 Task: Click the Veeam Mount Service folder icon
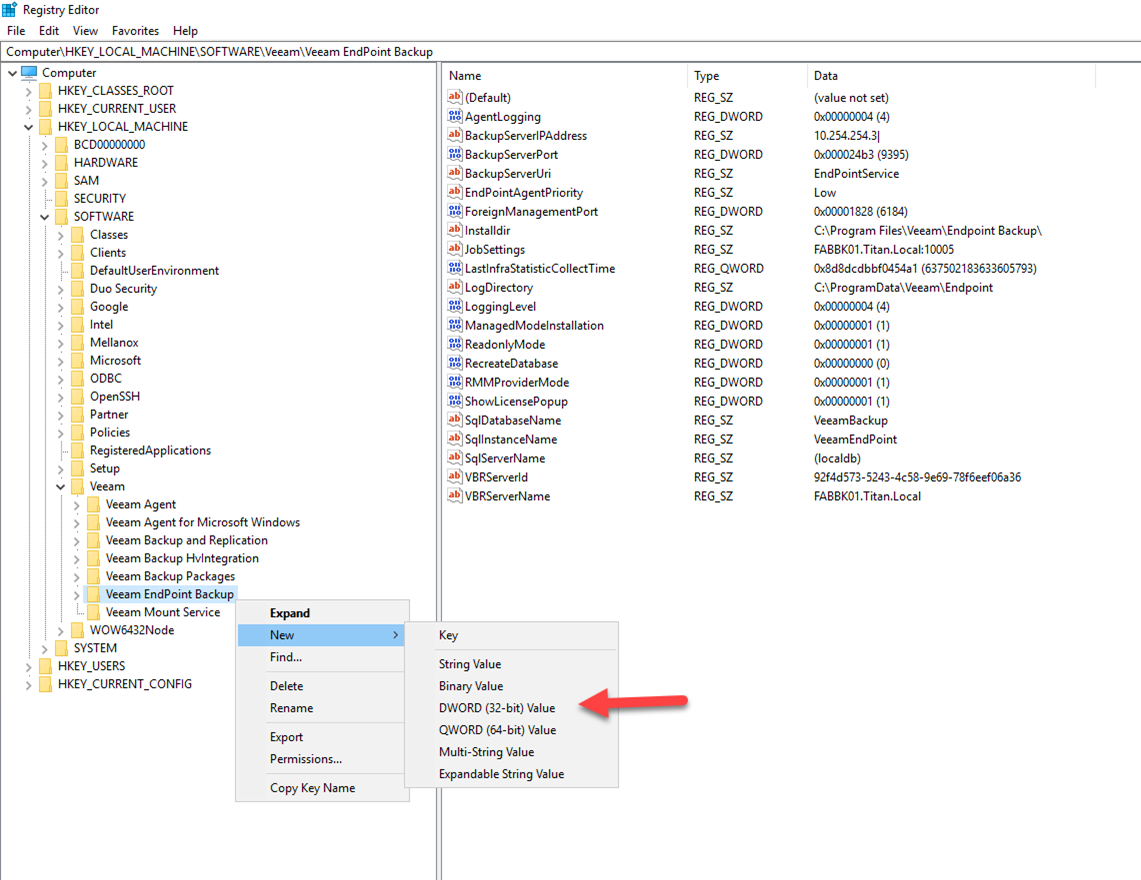(x=93, y=612)
